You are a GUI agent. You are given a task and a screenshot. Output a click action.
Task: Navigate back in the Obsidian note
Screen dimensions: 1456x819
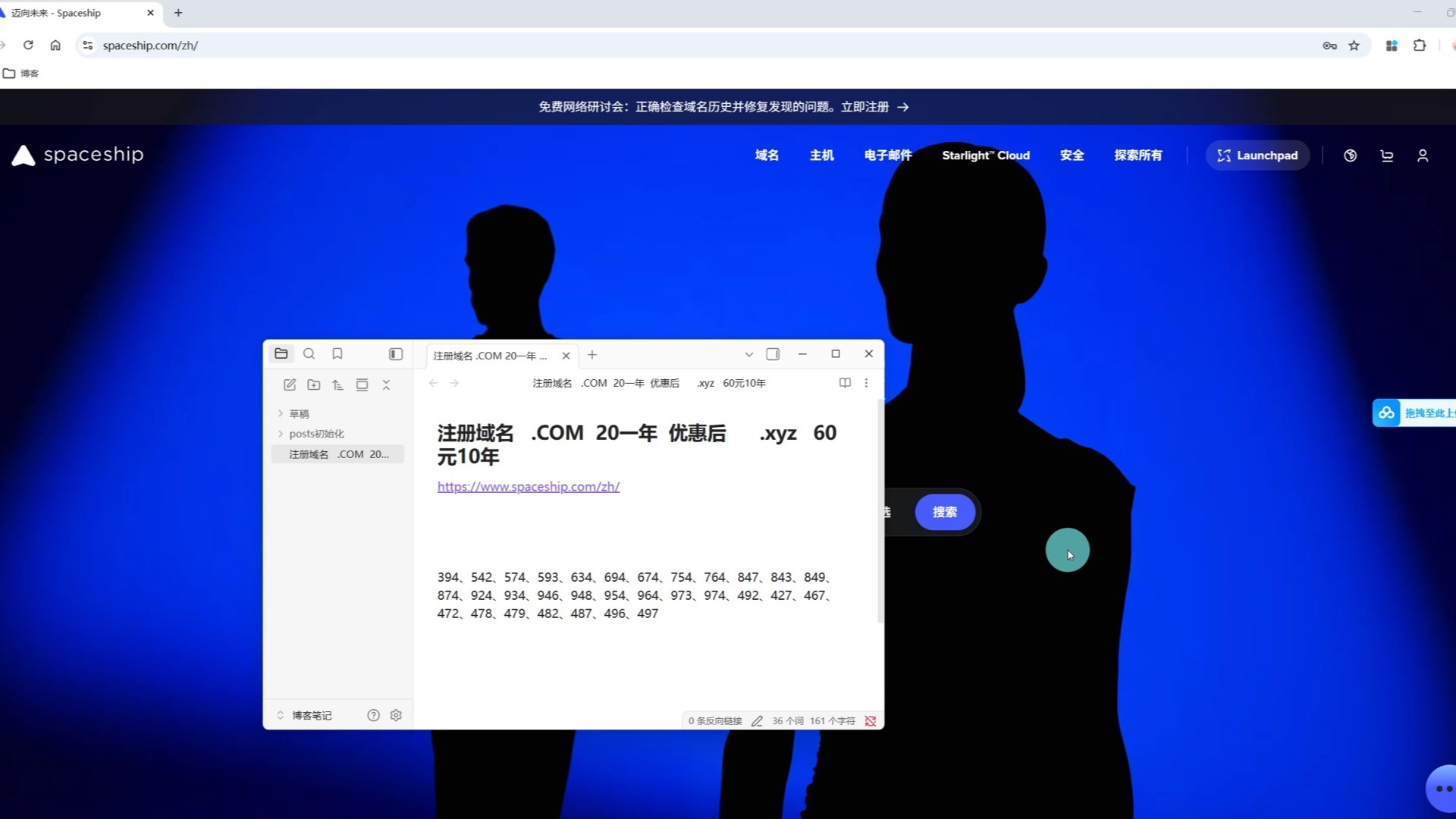click(433, 383)
